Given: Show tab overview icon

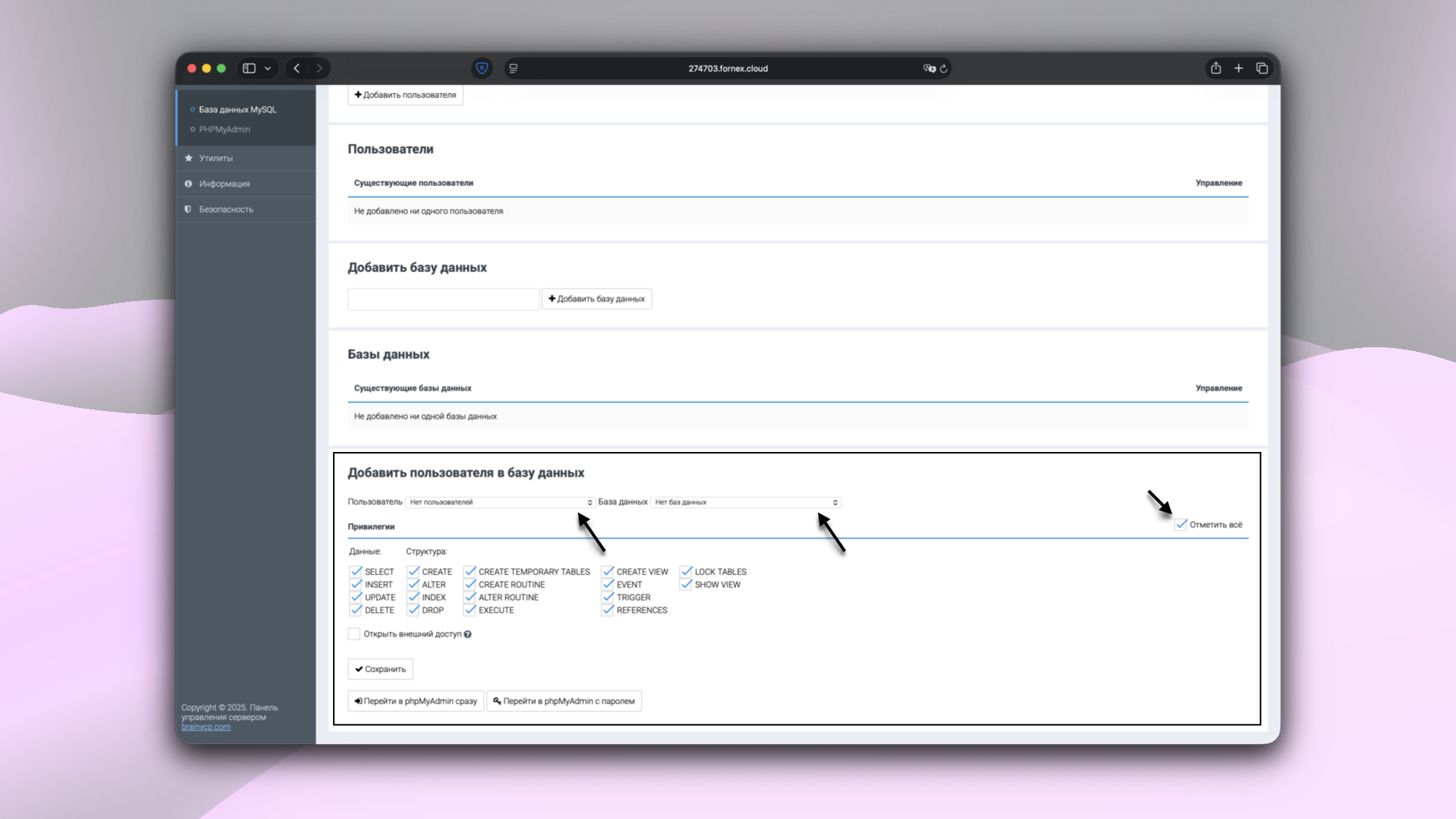Looking at the screenshot, I should point(1262,68).
